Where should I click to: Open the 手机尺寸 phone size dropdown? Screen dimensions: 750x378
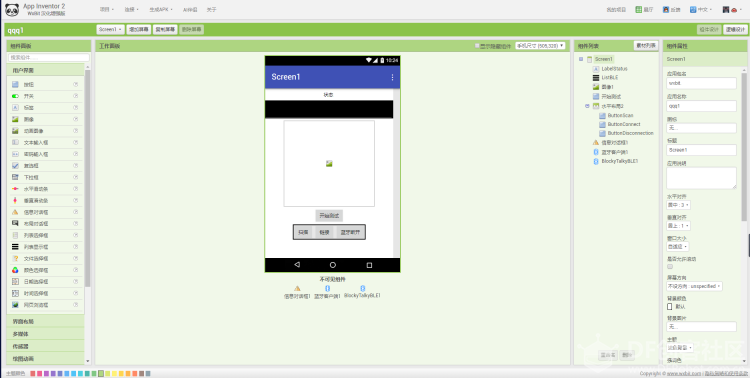(x=540, y=46)
